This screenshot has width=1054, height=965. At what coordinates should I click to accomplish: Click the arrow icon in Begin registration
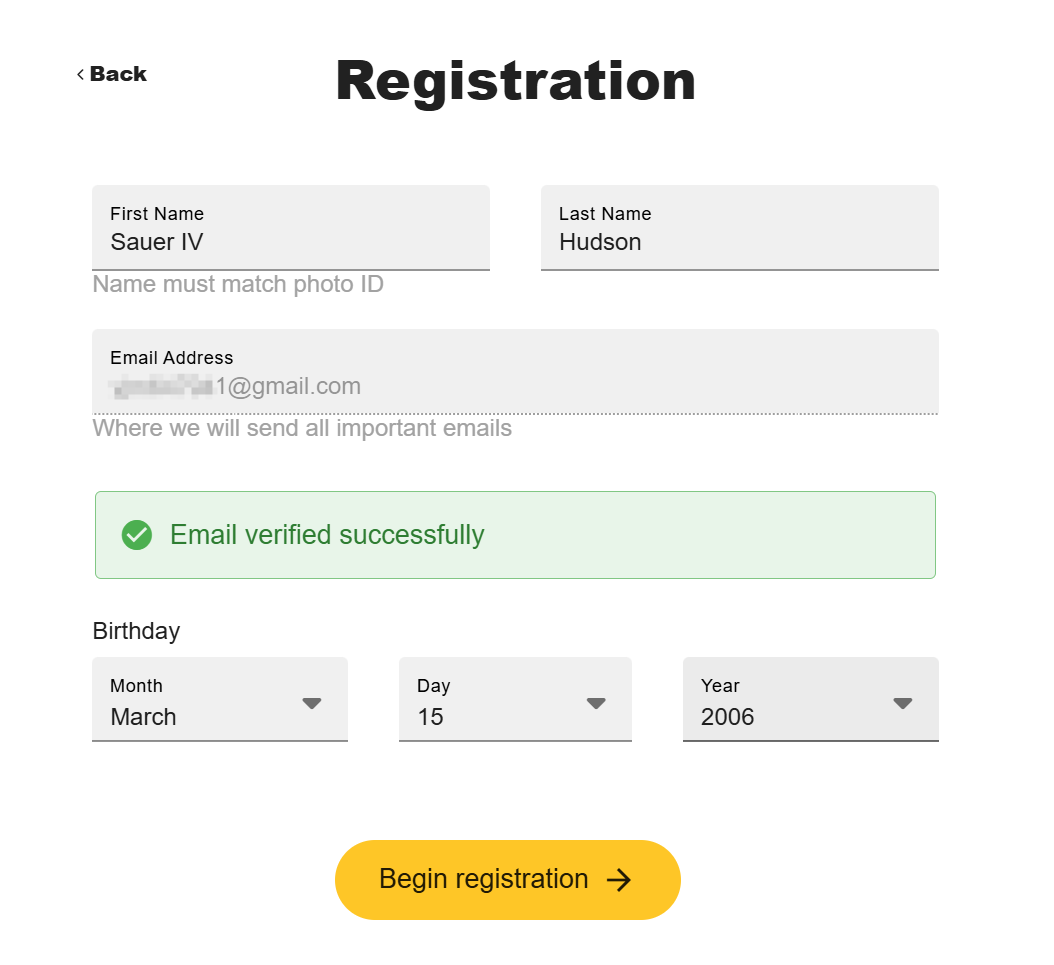pos(620,880)
